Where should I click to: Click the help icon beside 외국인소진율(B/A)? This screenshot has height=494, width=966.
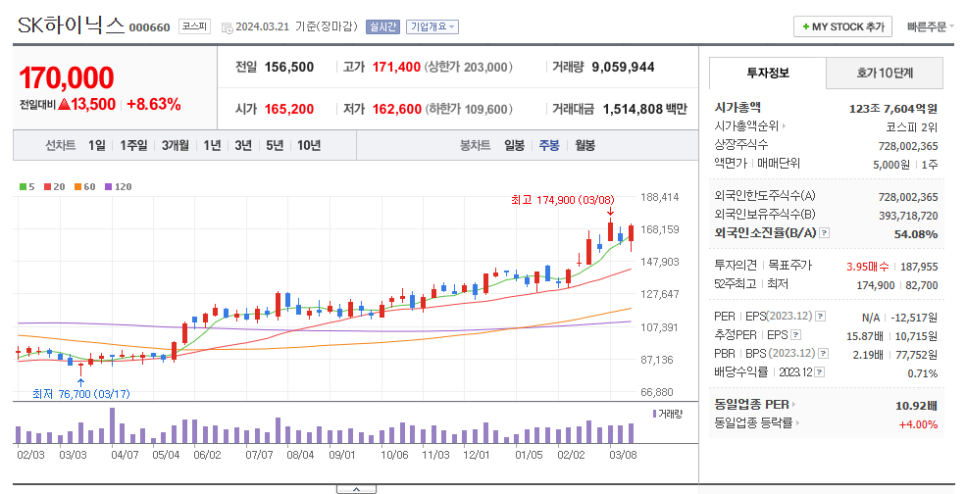coord(824,233)
